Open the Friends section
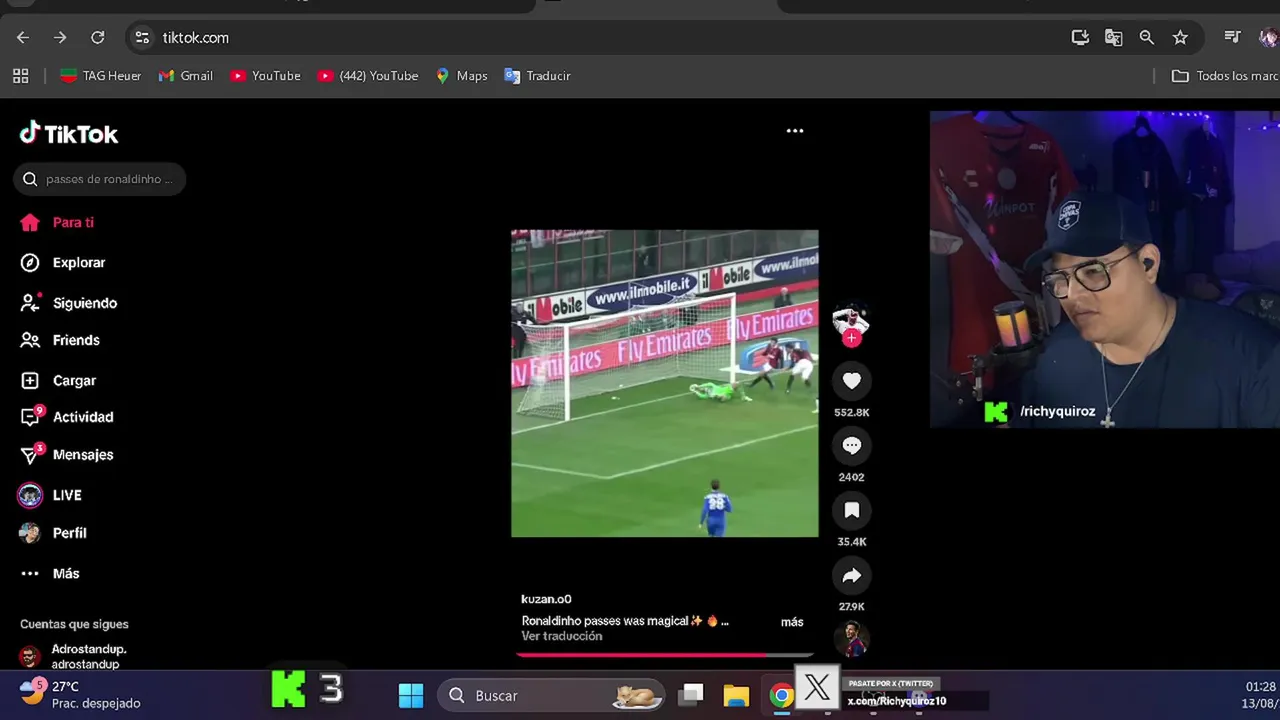The image size is (1280, 720). coord(60,340)
